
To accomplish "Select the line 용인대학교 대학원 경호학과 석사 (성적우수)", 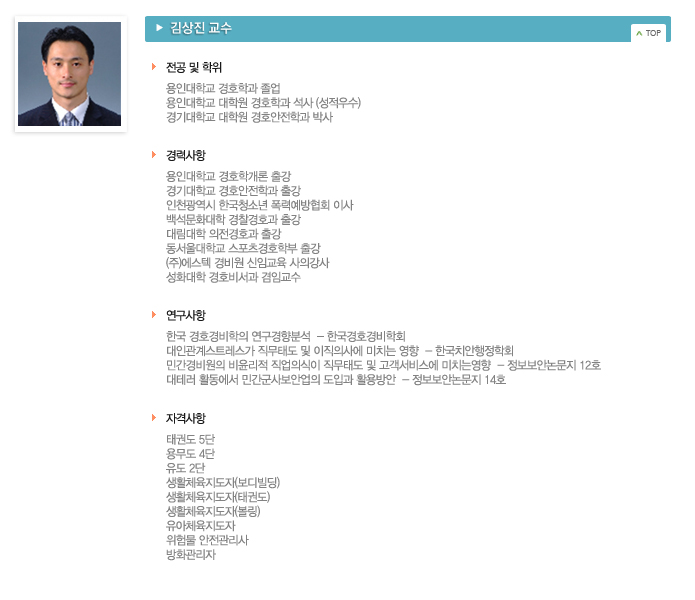I will click(x=263, y=103).
